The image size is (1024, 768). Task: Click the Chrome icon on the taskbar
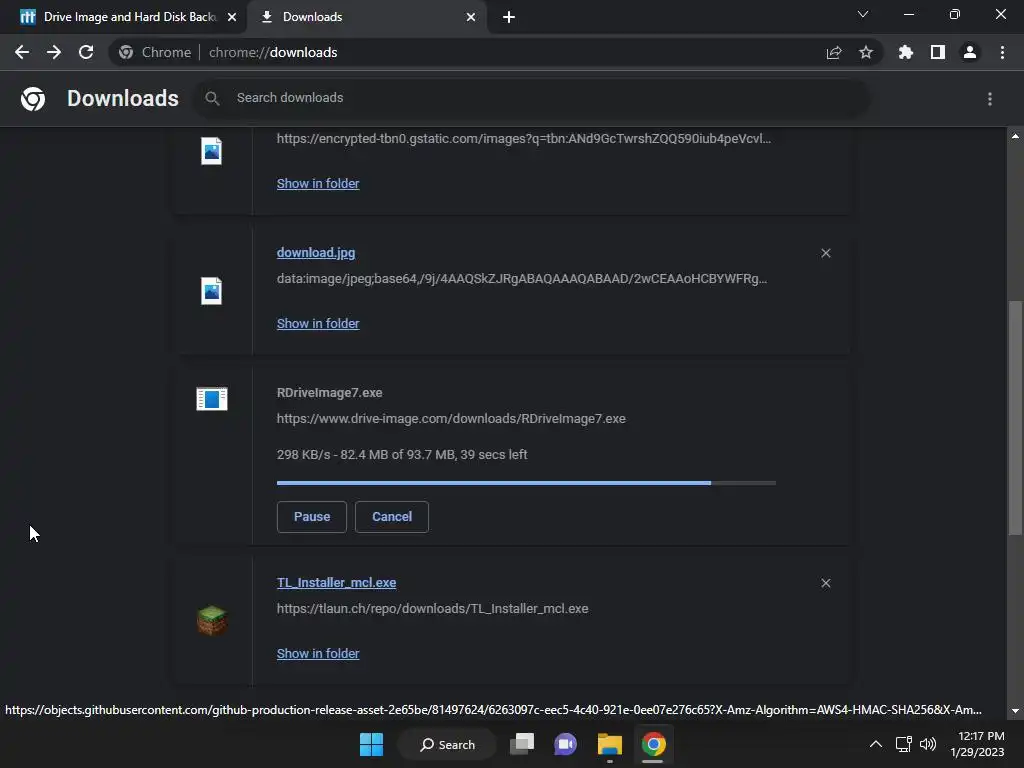653,744
